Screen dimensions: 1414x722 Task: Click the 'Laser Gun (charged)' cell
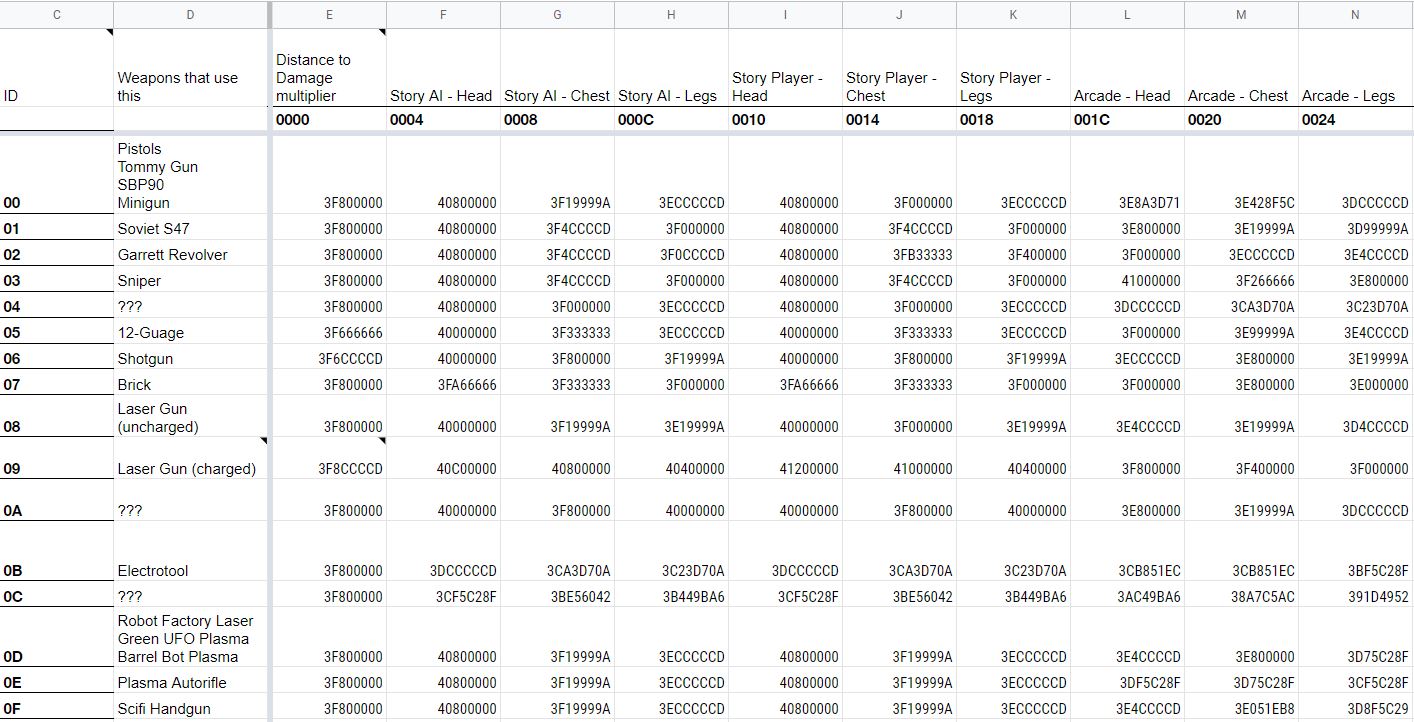click(x=190, y=459)
